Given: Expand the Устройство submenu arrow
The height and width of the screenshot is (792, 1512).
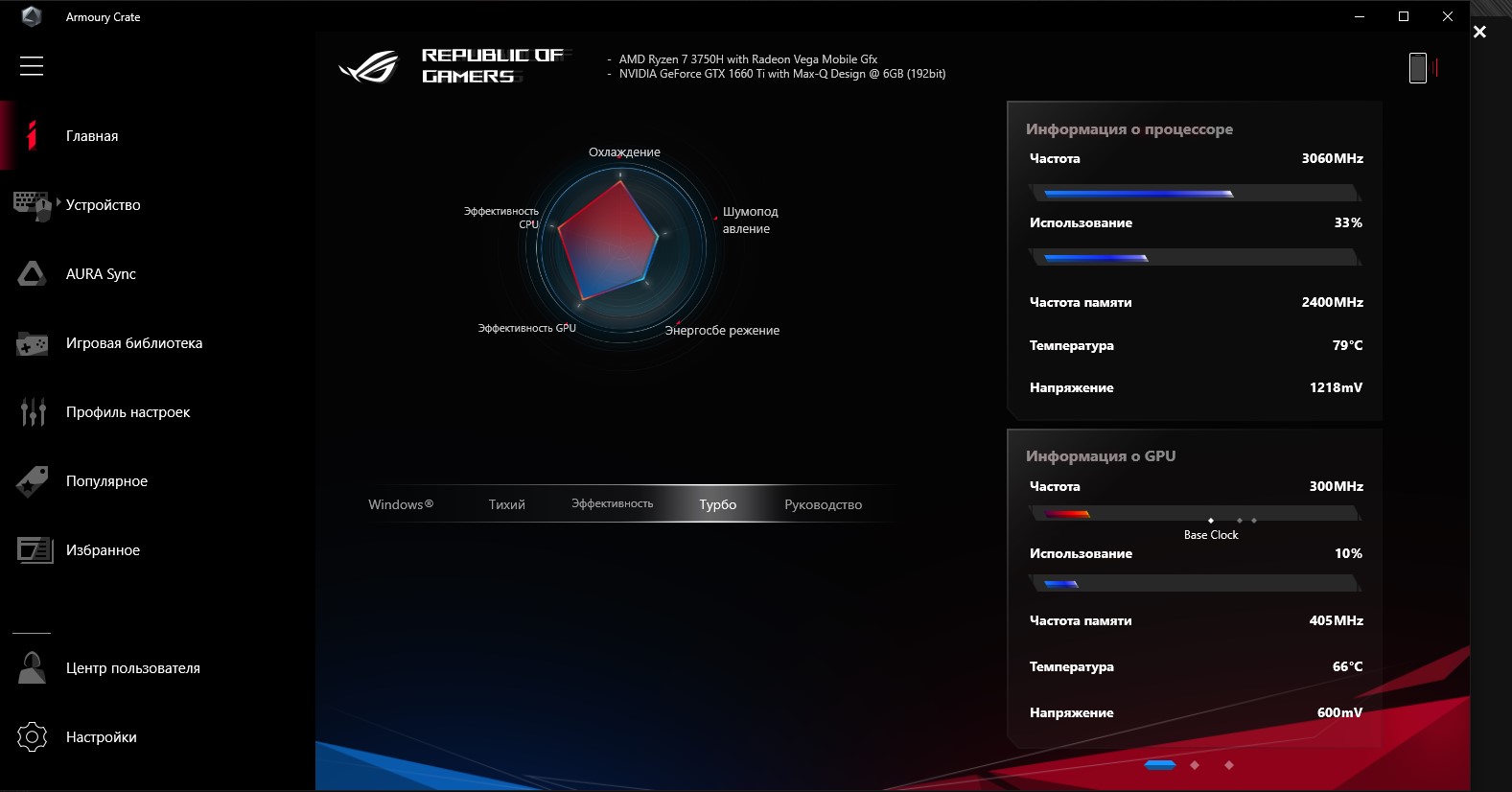Looking at the screenshot, I should click(x=58, y=202).
